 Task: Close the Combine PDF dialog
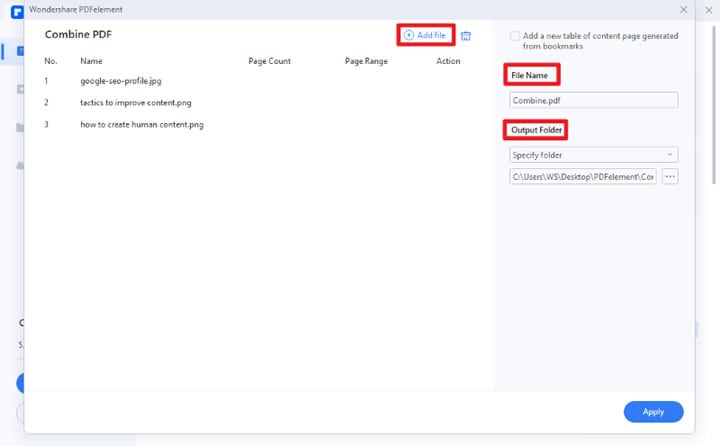[x=684, y=10]
